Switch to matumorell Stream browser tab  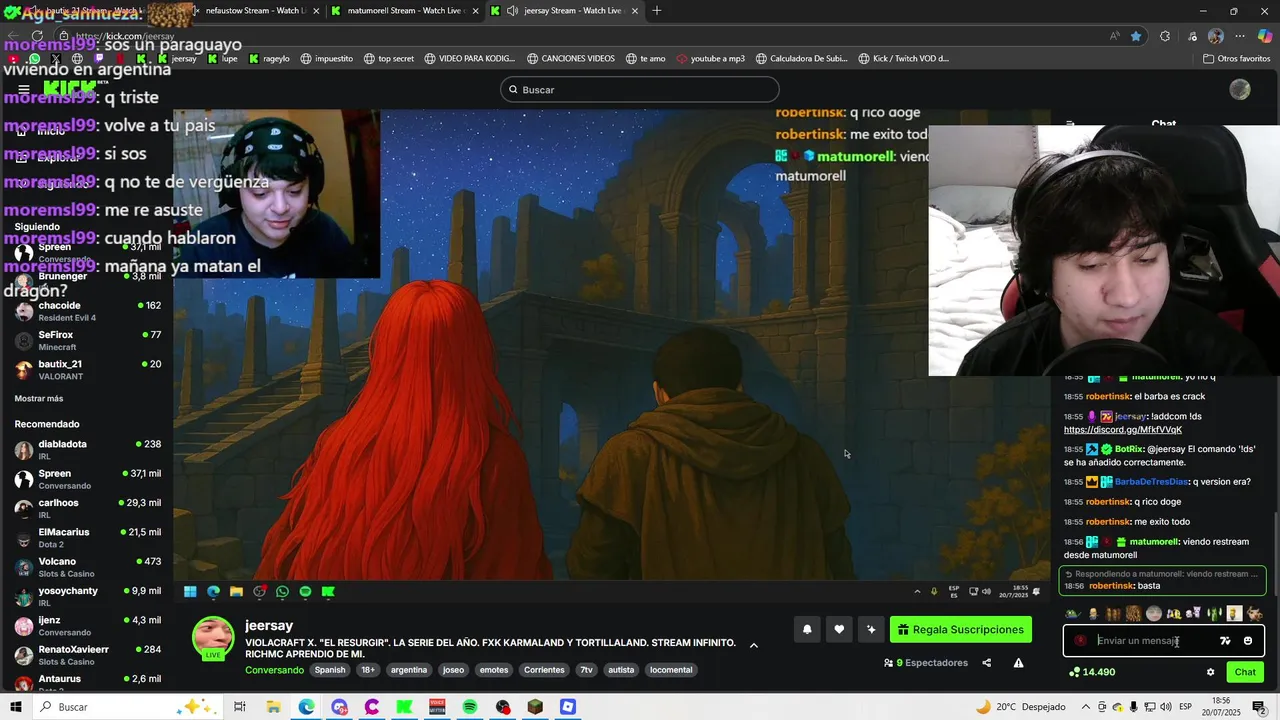[x=405, y=11]
